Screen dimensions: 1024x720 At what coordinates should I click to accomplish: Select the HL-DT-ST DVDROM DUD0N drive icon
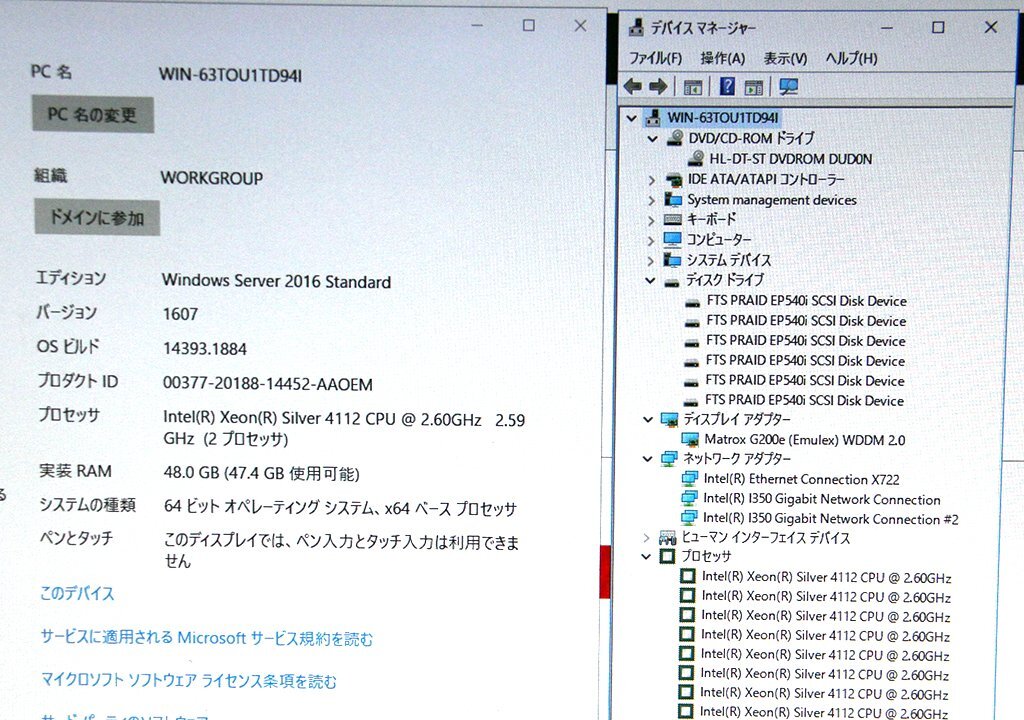696,158
